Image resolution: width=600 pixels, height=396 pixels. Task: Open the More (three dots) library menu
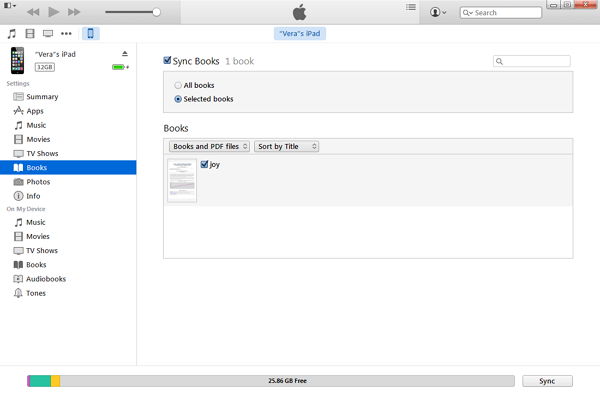[66, 34]
